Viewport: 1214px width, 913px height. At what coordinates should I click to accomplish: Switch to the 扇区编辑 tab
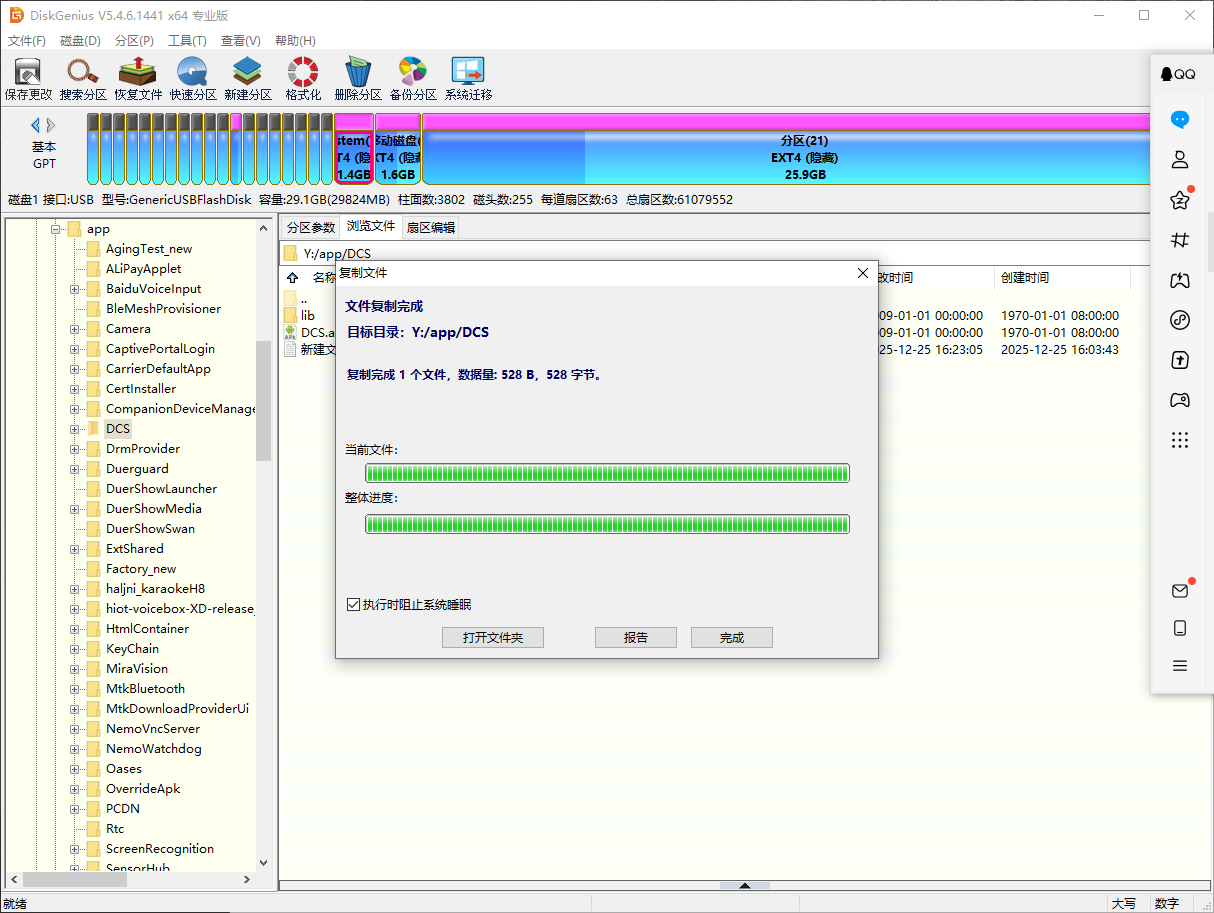tap(431, 226)
